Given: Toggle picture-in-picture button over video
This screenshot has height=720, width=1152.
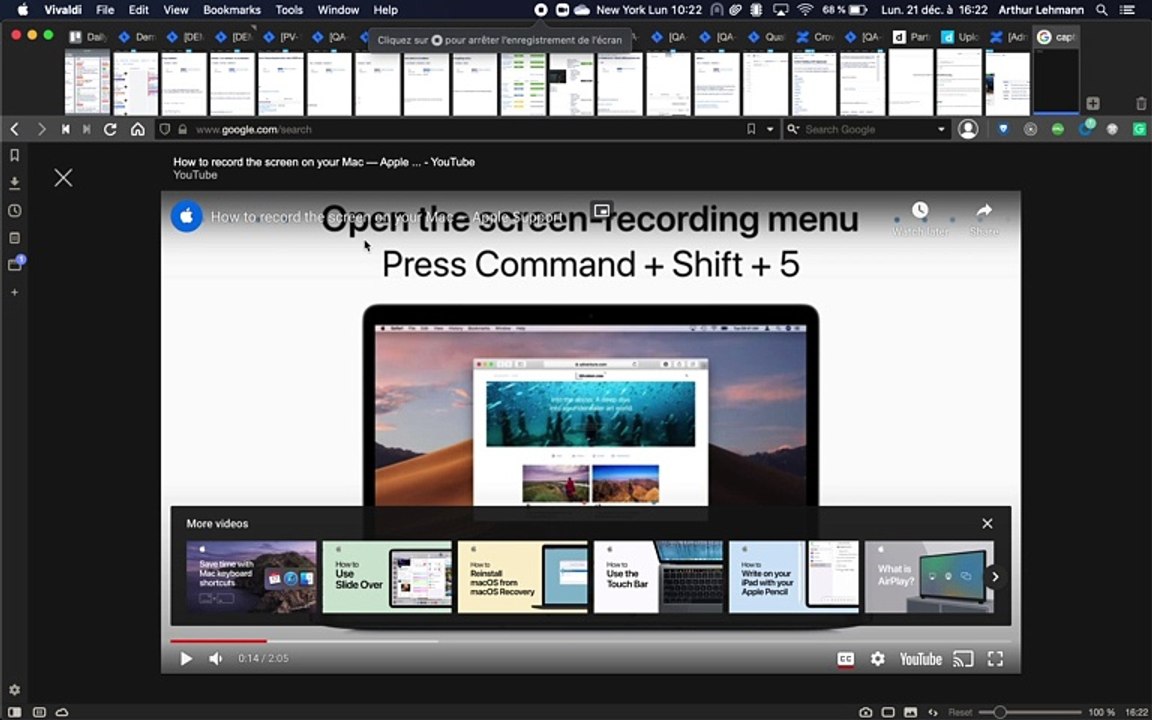Looking at the screenshot, I should [602, 210].
